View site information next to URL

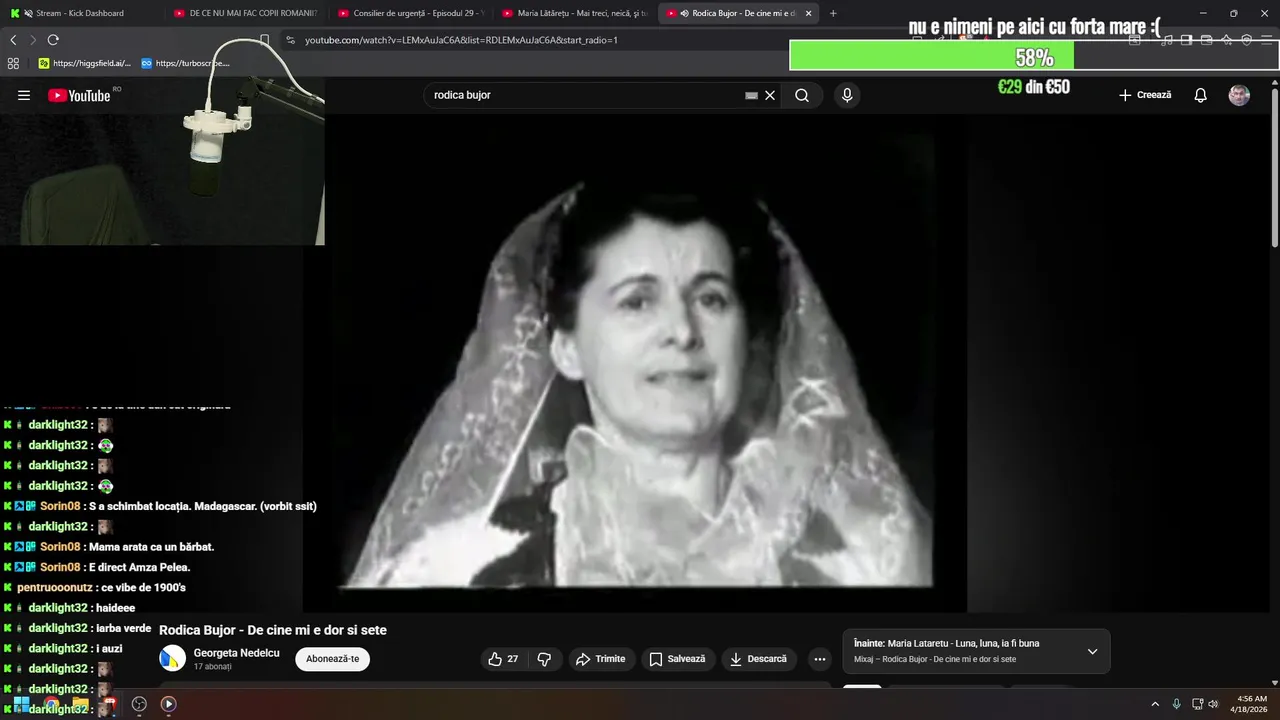[x=290, y=40]
